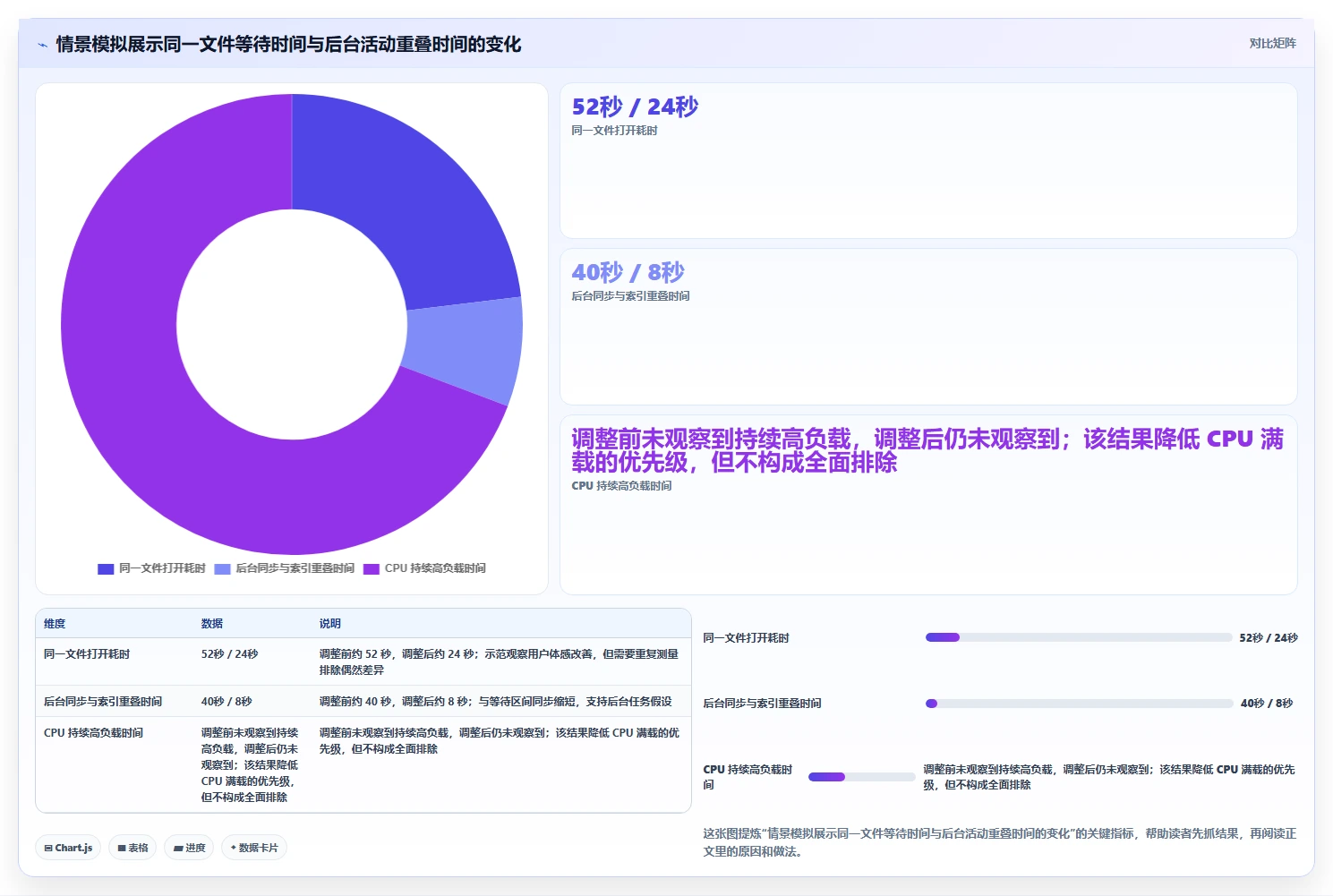
Task: Click the 调整前约 52 秒 description cell
Action: pos(499,662)
